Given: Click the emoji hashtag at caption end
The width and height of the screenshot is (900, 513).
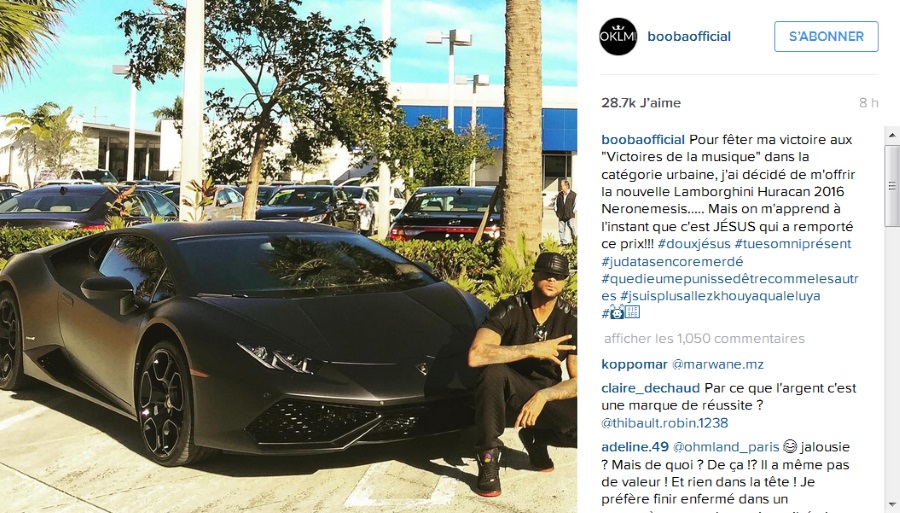Looking at the screenshot, I should [x=620, y=313].
